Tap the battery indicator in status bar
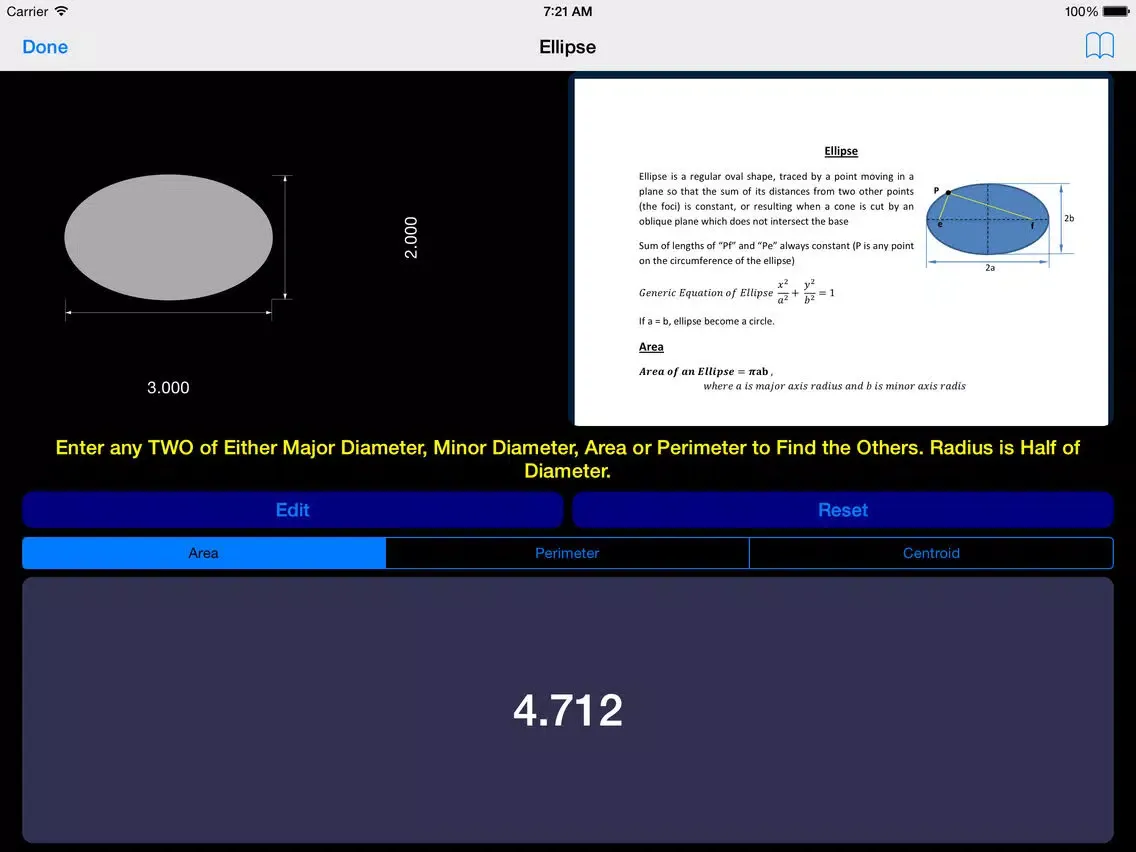This screenshot has width=1136, height=852. 1116,12
